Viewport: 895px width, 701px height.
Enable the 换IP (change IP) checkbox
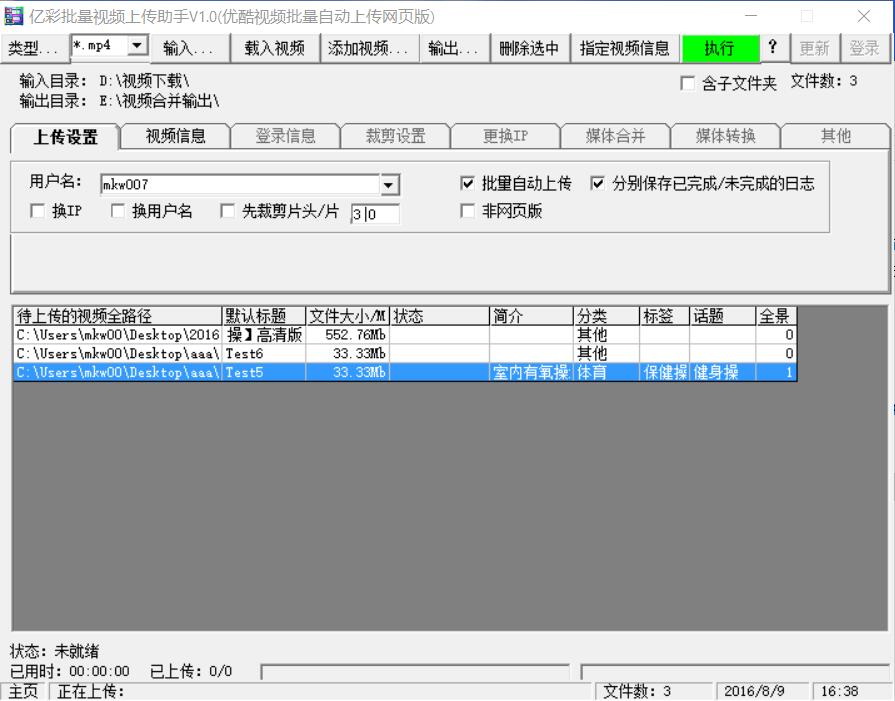coord(37,210)
